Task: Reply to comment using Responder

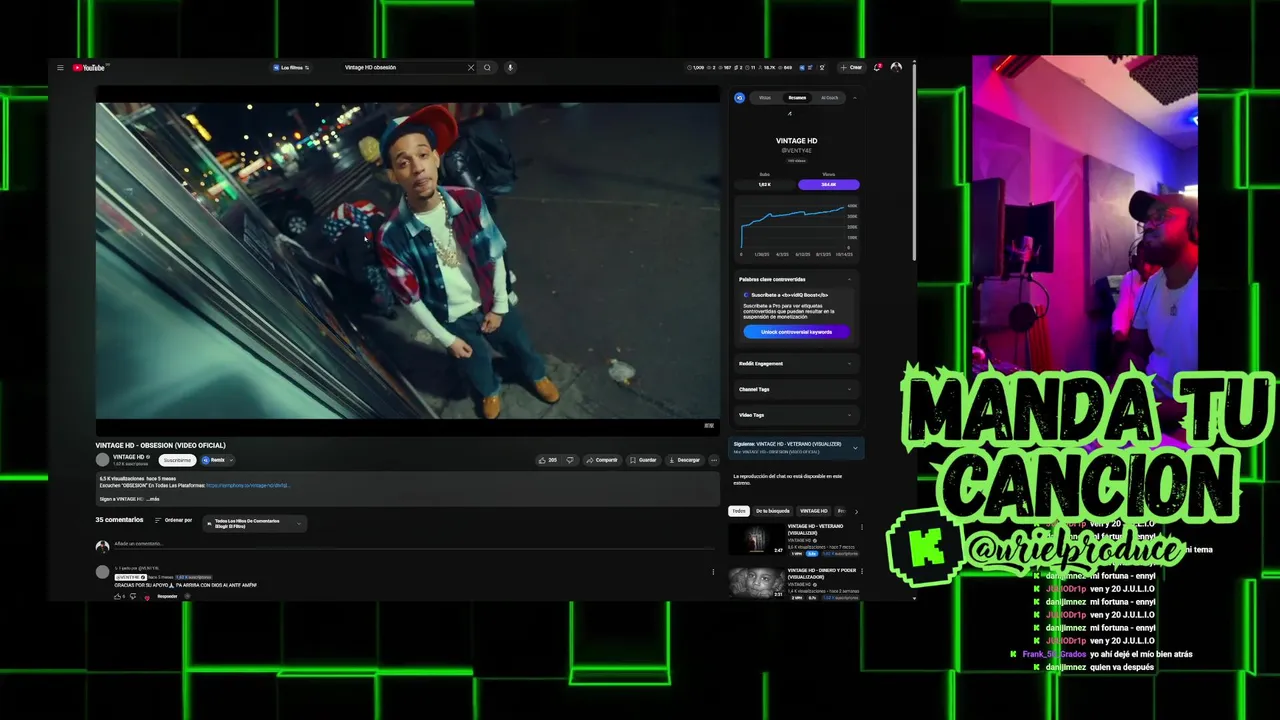Action: click(167, 596)
